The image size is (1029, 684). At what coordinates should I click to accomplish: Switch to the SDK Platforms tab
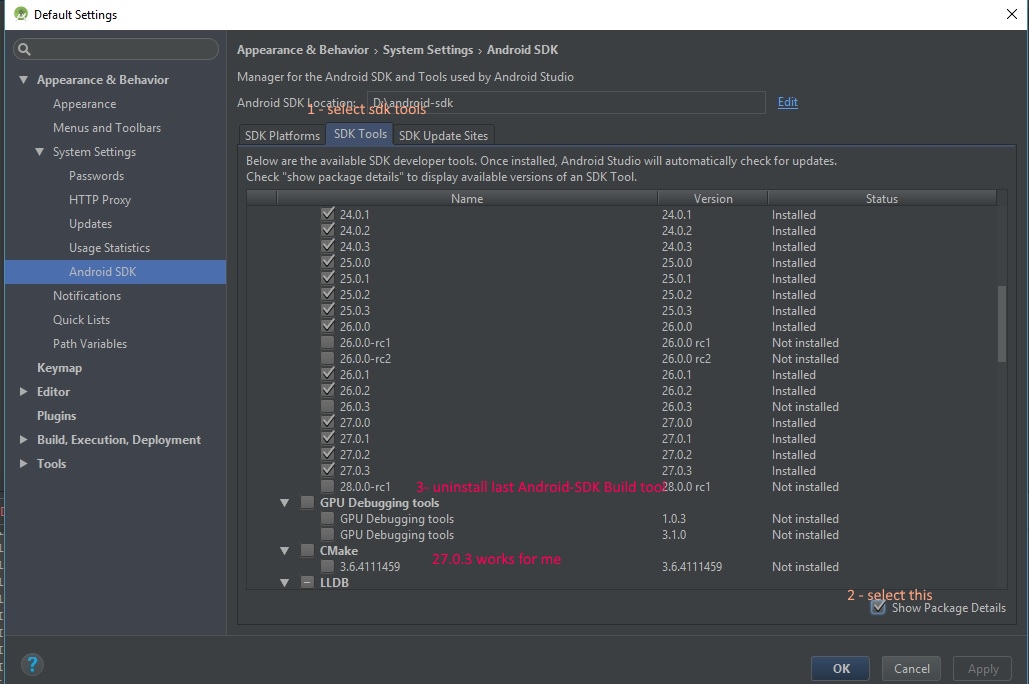pyautogui.click(x=282, y=135)
